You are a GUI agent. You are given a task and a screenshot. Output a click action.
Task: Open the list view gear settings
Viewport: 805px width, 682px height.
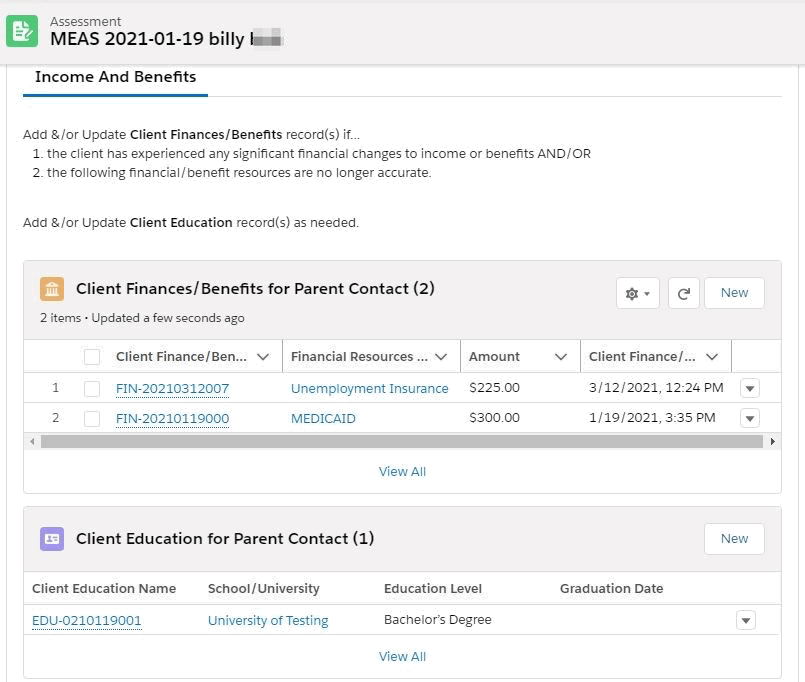coord(637,293)
